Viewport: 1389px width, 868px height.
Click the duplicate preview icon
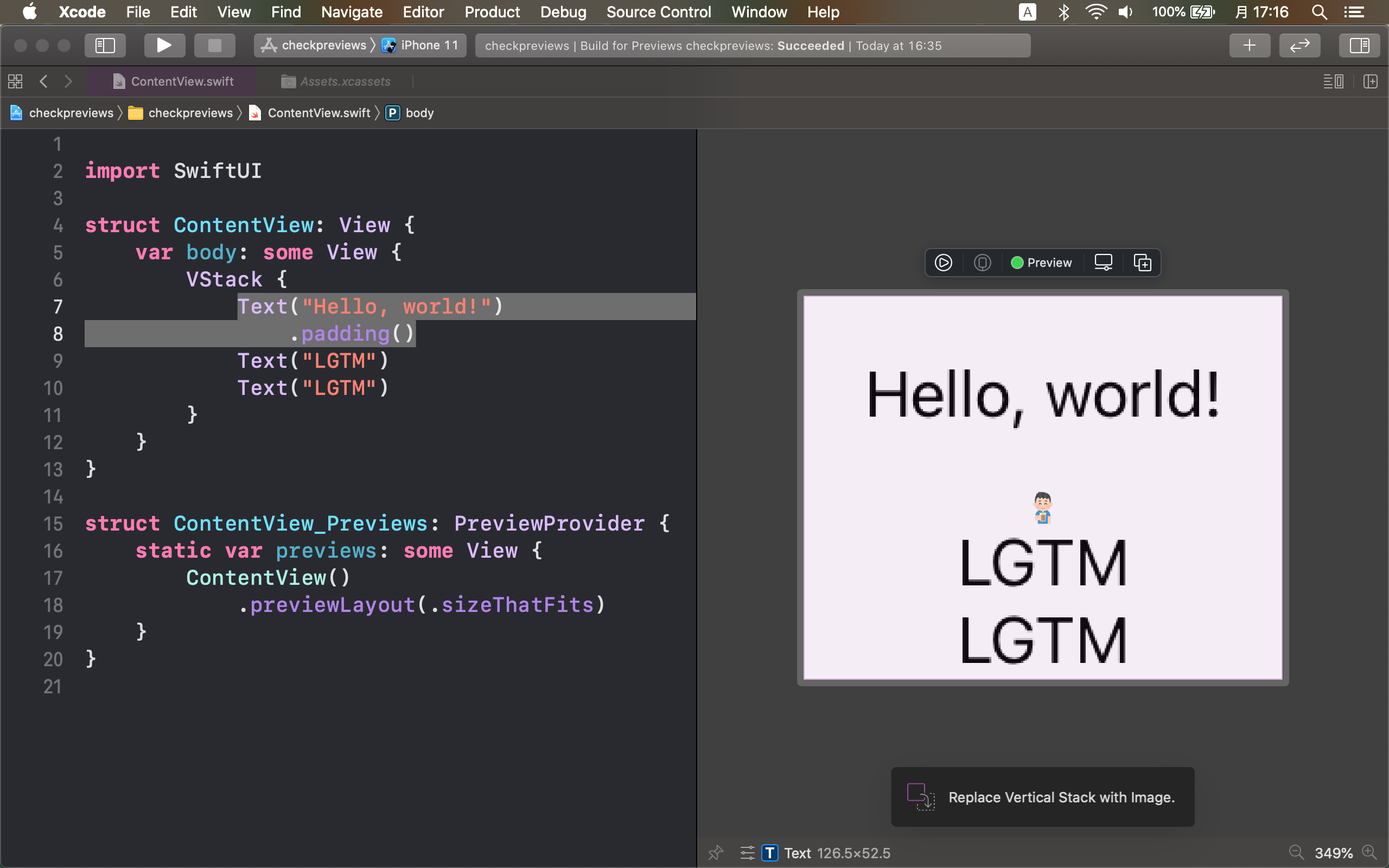[x=1142, y=263]
